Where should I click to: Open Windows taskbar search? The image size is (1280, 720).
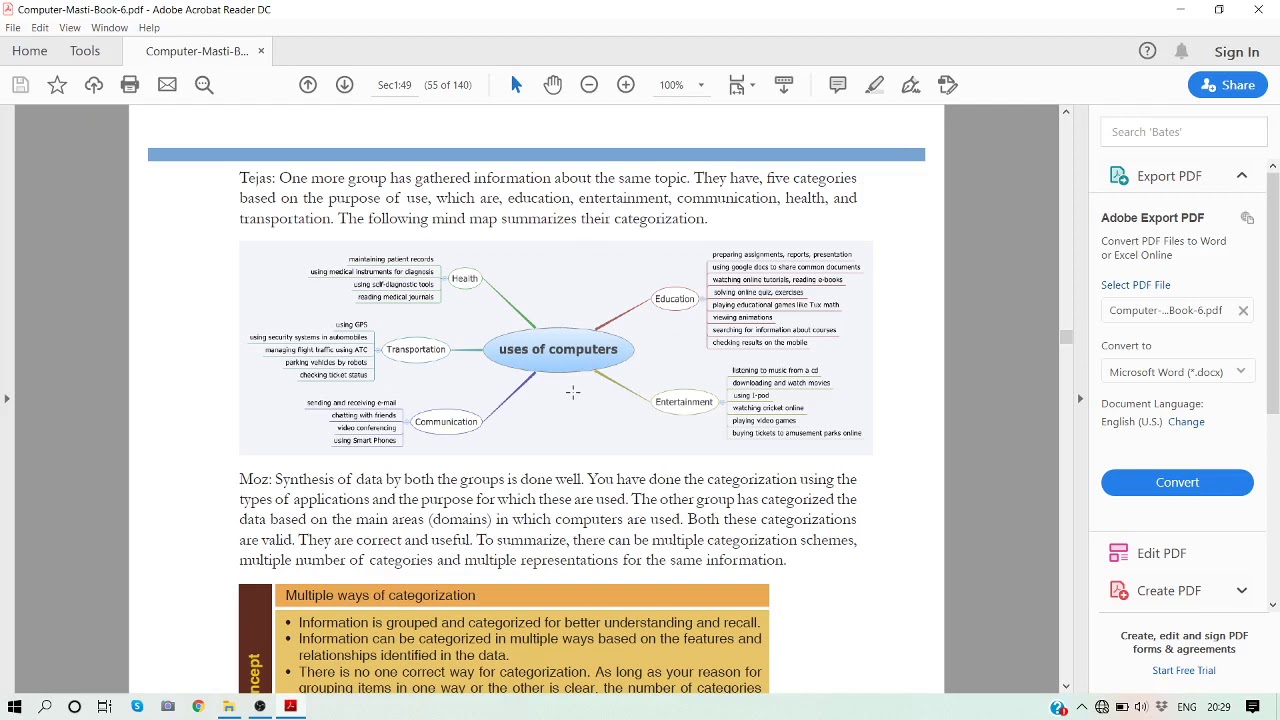point(45,707)
